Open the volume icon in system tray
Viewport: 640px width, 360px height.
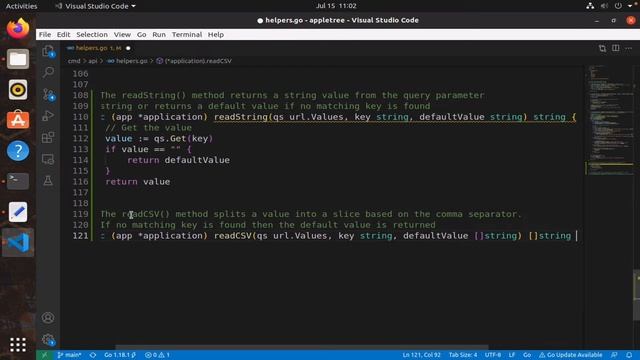tap(604, 6)
